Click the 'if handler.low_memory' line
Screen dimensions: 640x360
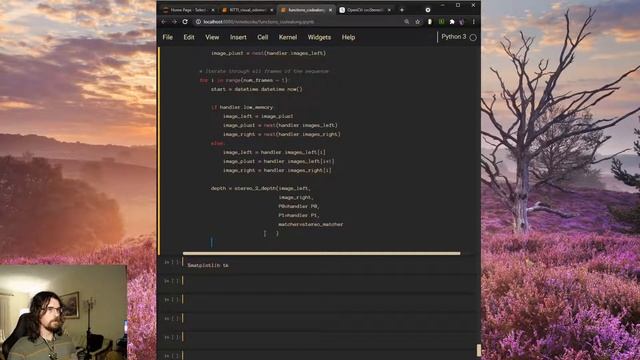point(242,107)
